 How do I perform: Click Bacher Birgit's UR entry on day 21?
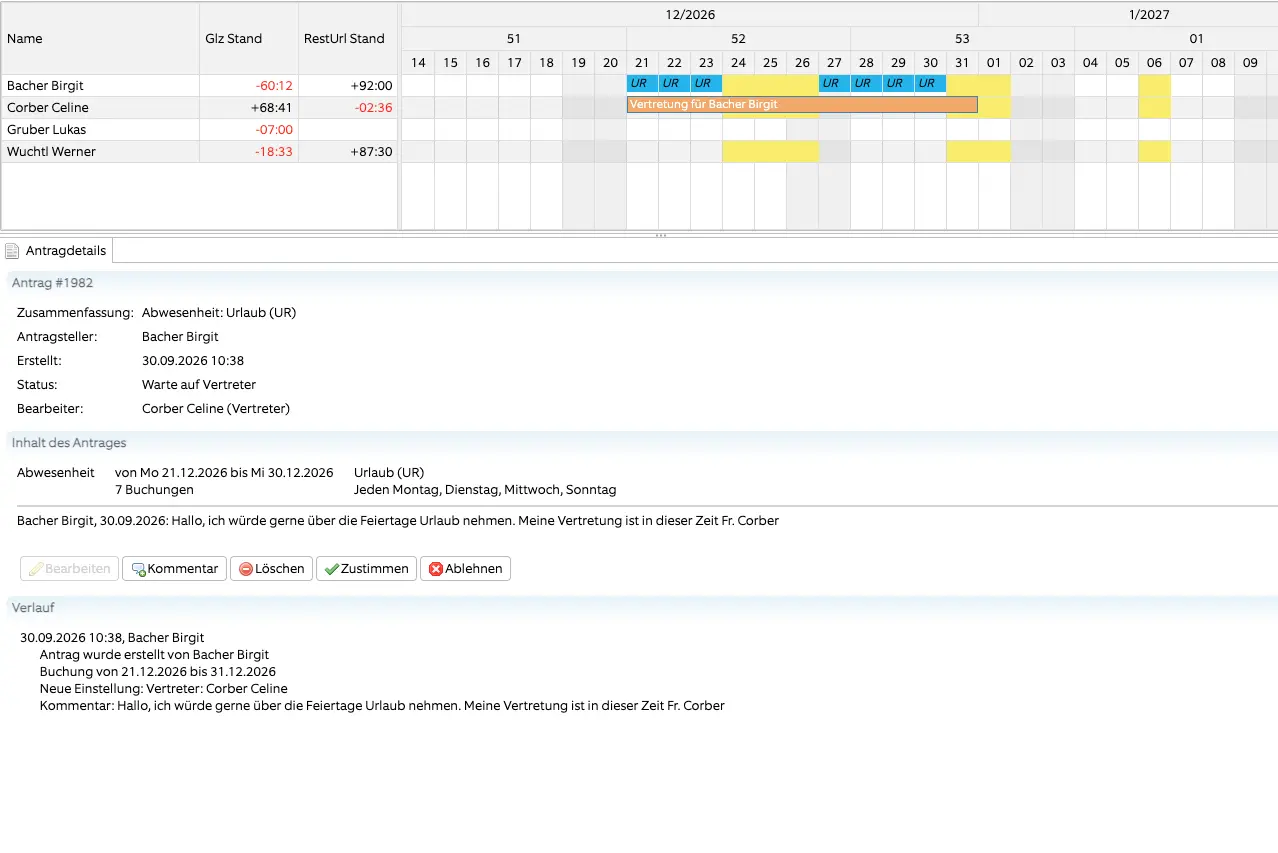(642, 83)
